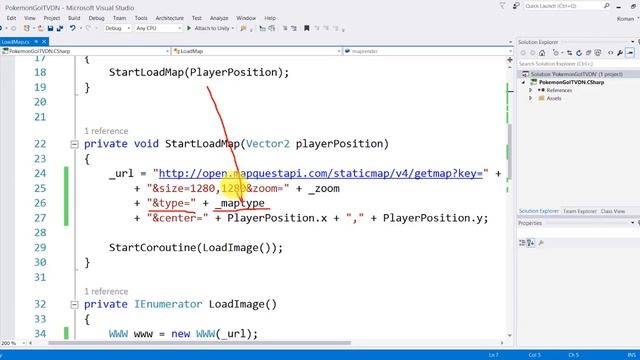Screen dimensions: 640x360
Task: Open the Architecture menu
Action: [x=169, y=18]
